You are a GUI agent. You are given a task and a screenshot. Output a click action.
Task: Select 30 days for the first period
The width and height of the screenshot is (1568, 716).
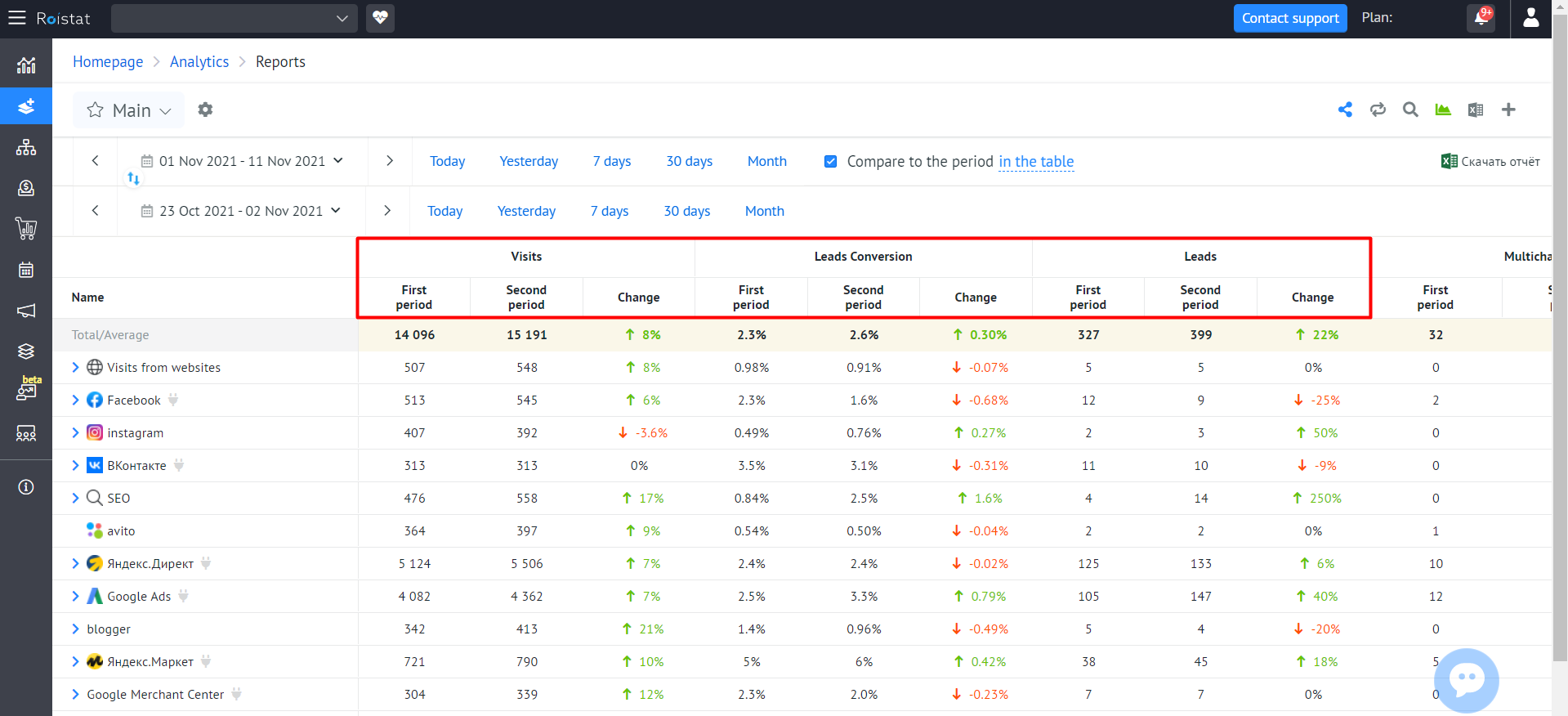coord(690,161)
